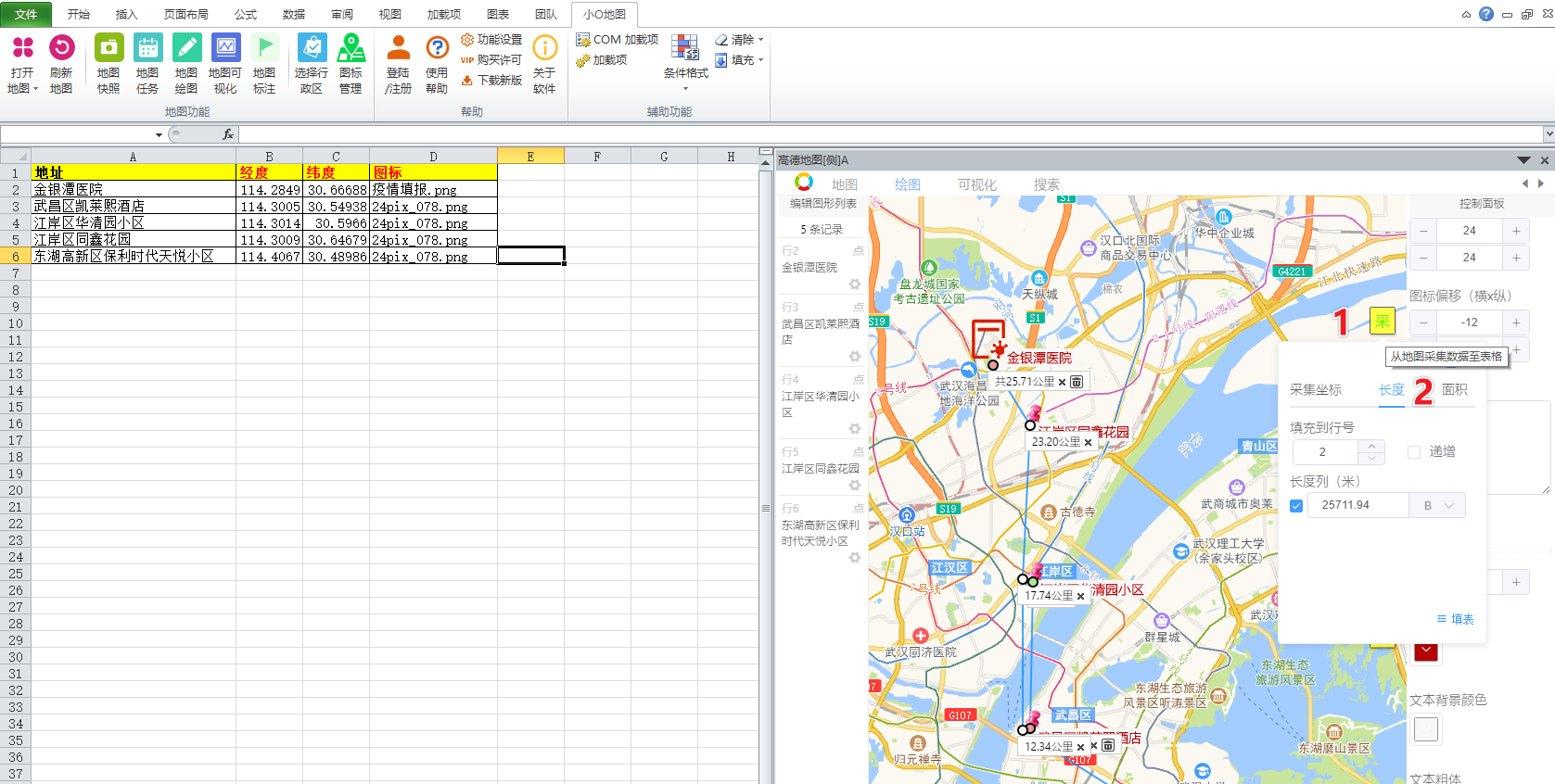The height and width of the screenshot is (784, 1555).
Task: Enable the 递增 increment checkbox
Action: pos(1414,452)
